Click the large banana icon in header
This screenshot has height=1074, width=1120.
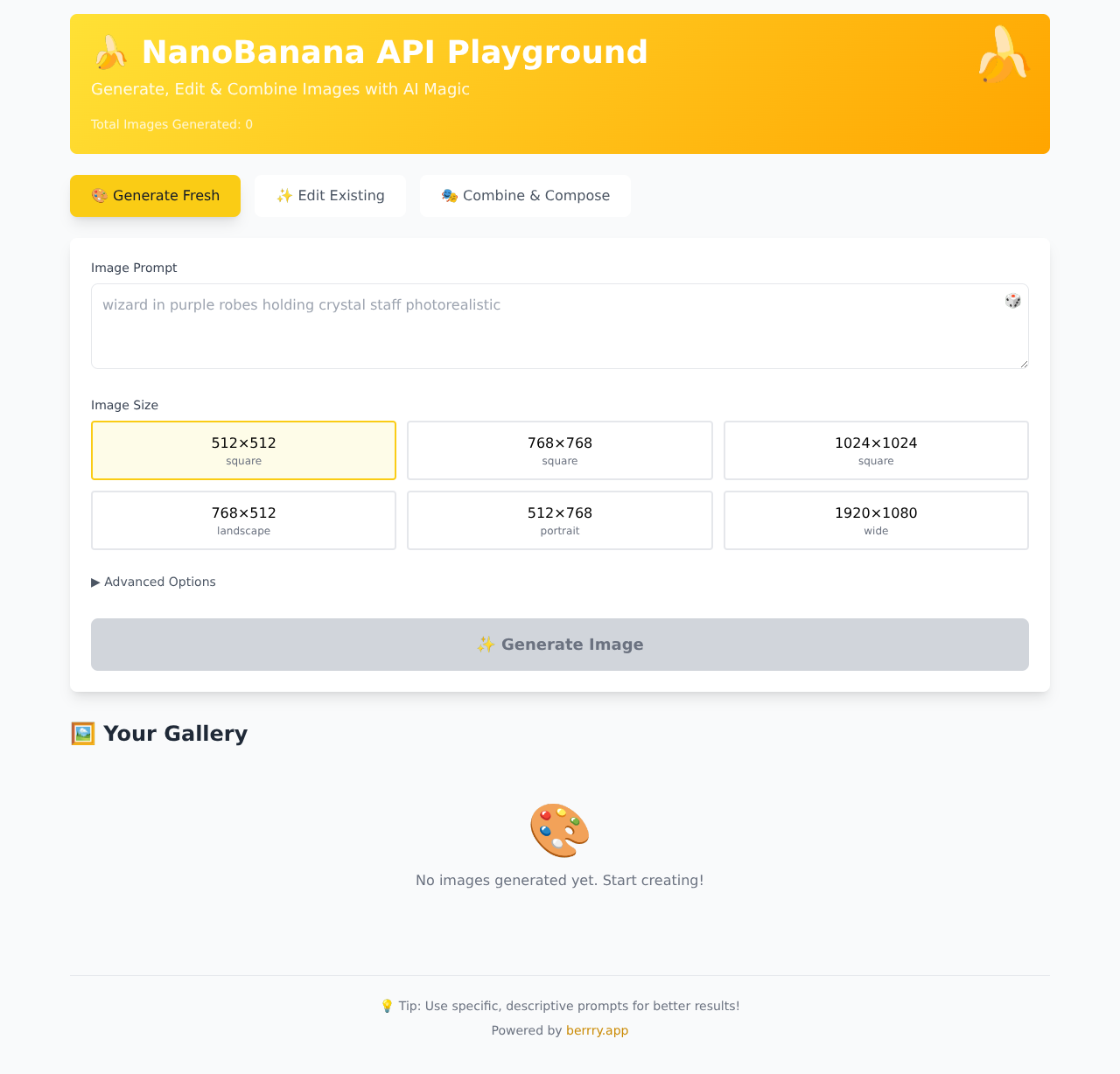point(1004,54)
